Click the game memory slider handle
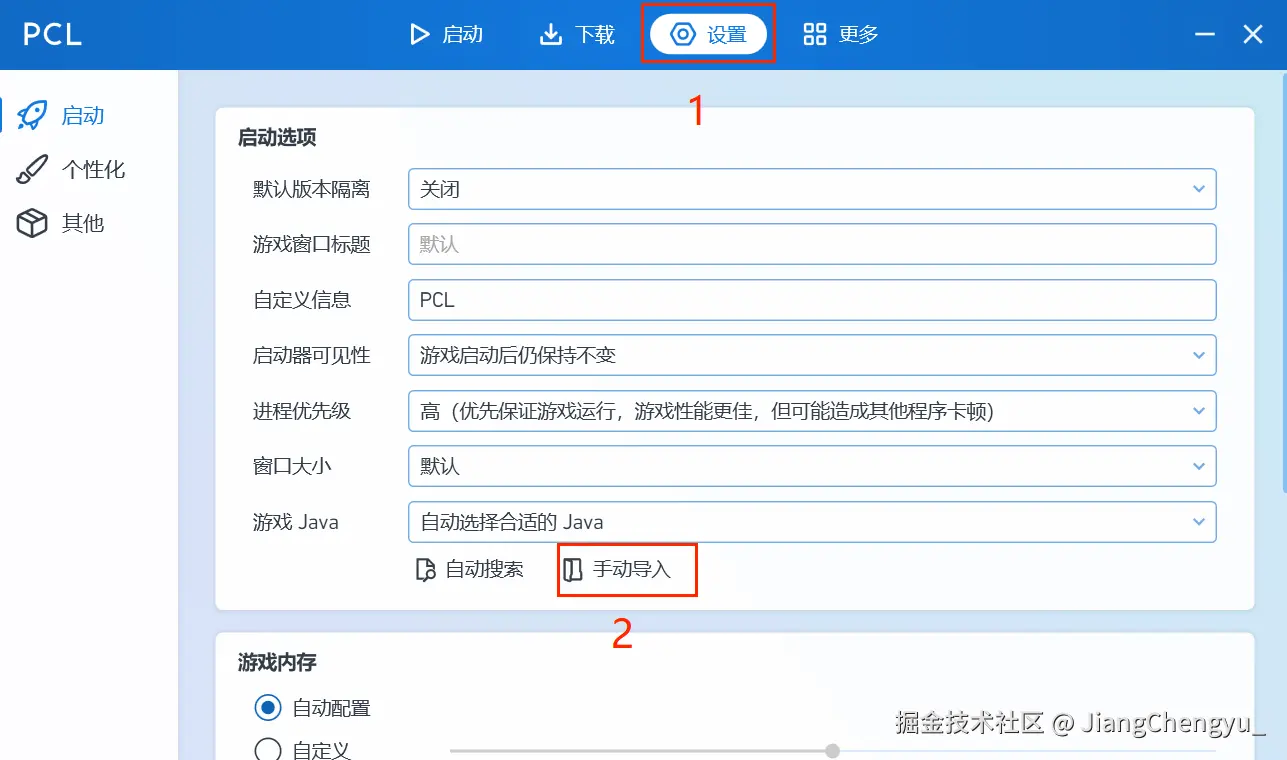 832,750
